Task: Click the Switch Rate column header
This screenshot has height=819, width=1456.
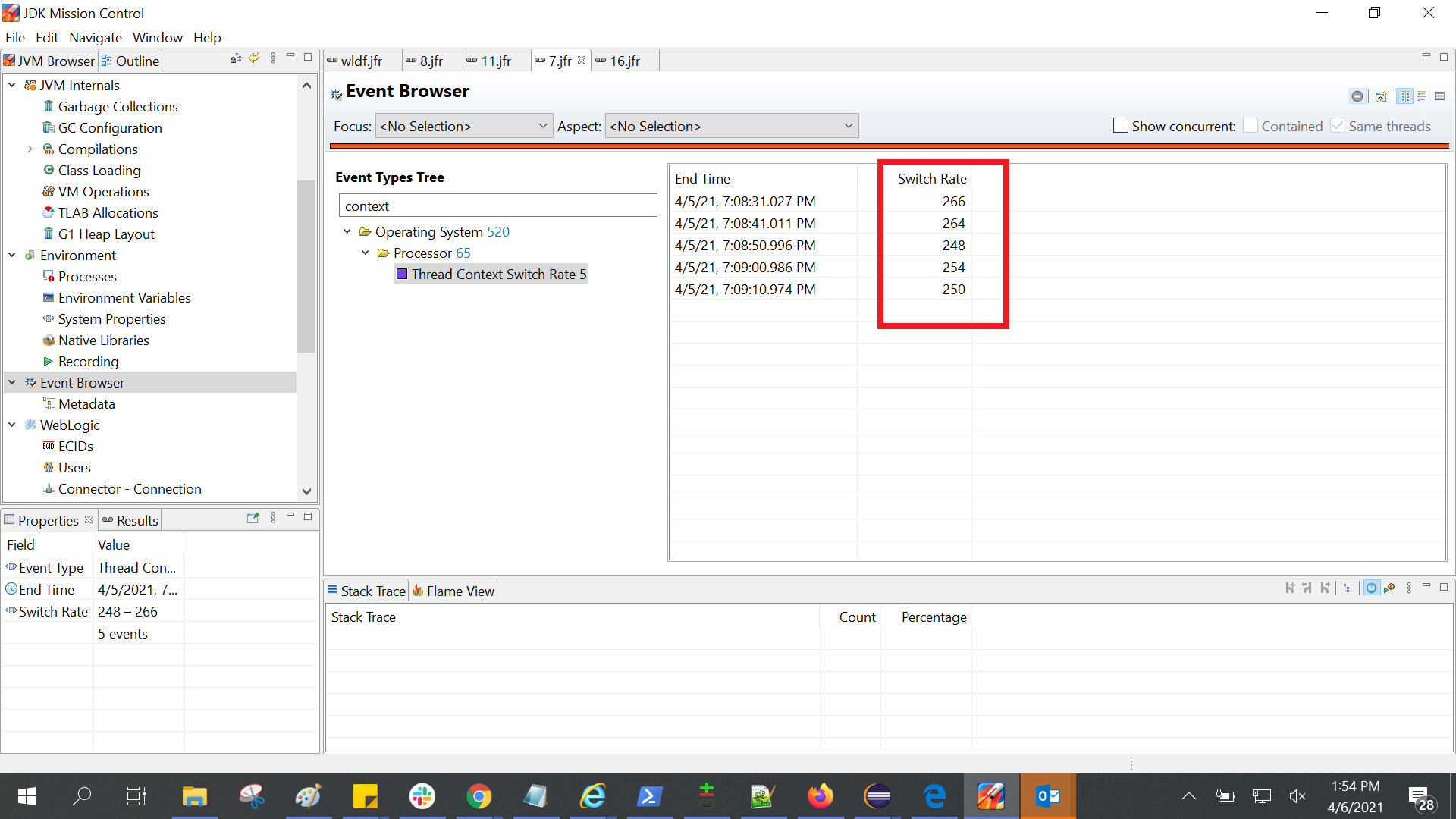Action: 931,179
